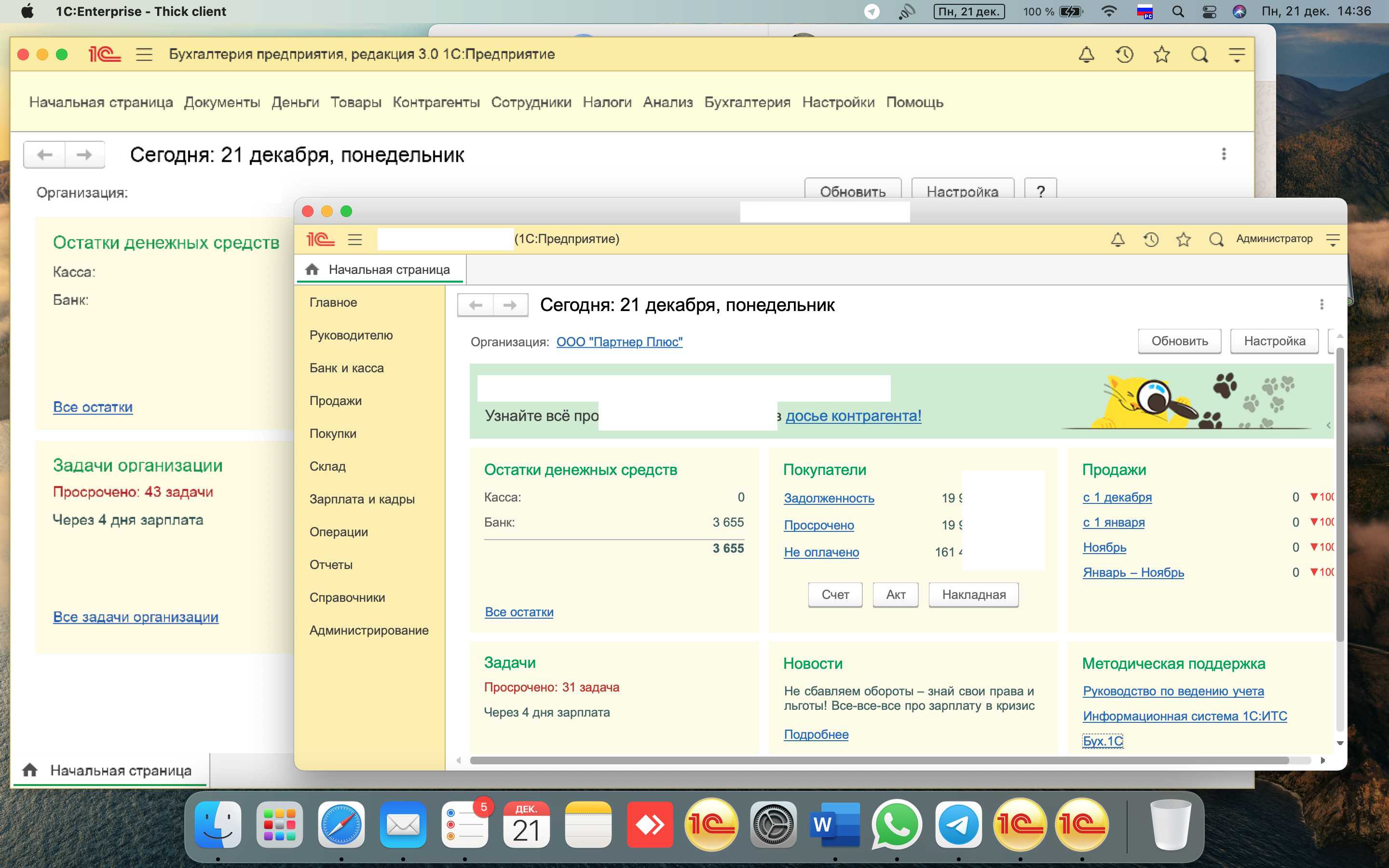Click the Russian keyboard layout flag in menu bar
The height and width of the screenshot is (868, 1389).
pos(1144,12)
